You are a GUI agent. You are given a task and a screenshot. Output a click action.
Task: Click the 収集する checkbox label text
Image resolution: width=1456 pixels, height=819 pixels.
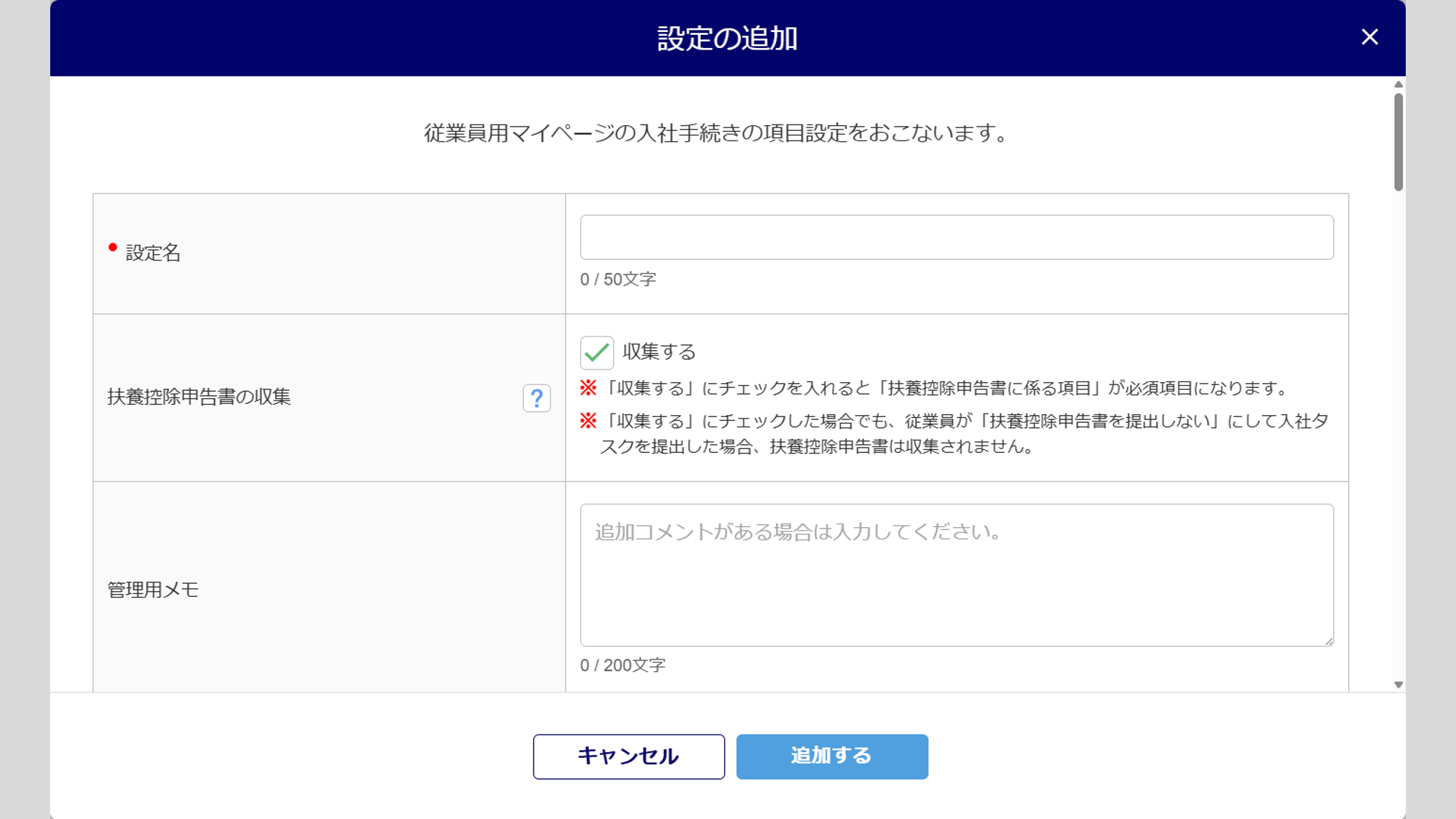click(x=659, y=352)
